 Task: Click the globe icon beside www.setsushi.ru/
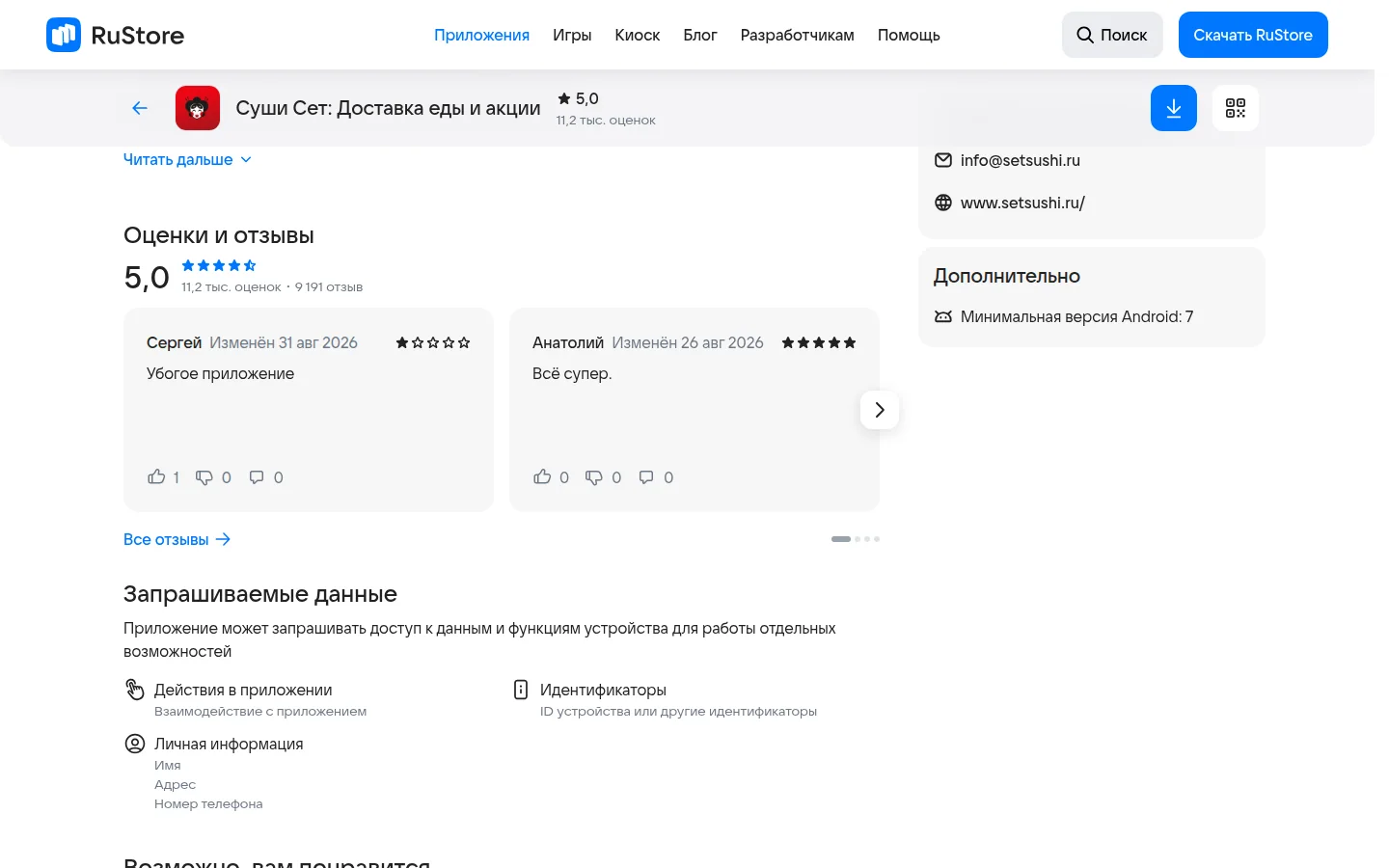coord(943,203)
